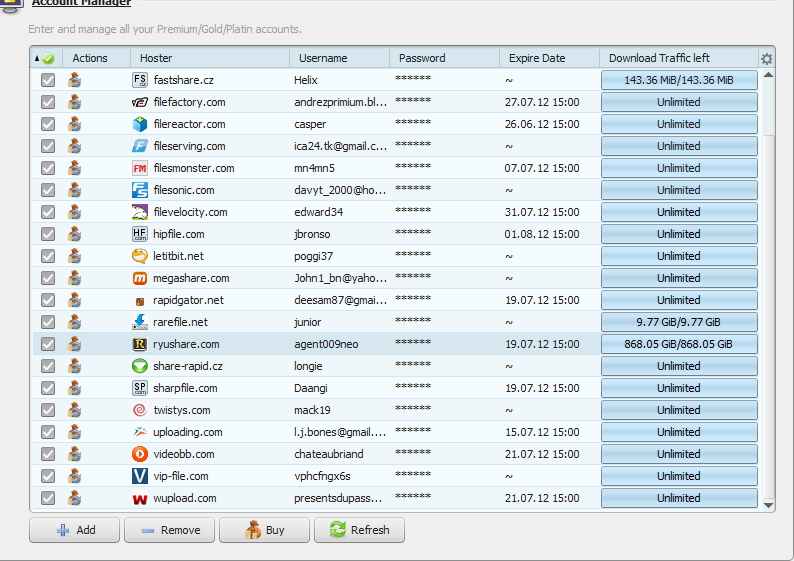The width and height of the screenshot is (794, 561).
Task: Click the Add account button
Action: (74, 530)
